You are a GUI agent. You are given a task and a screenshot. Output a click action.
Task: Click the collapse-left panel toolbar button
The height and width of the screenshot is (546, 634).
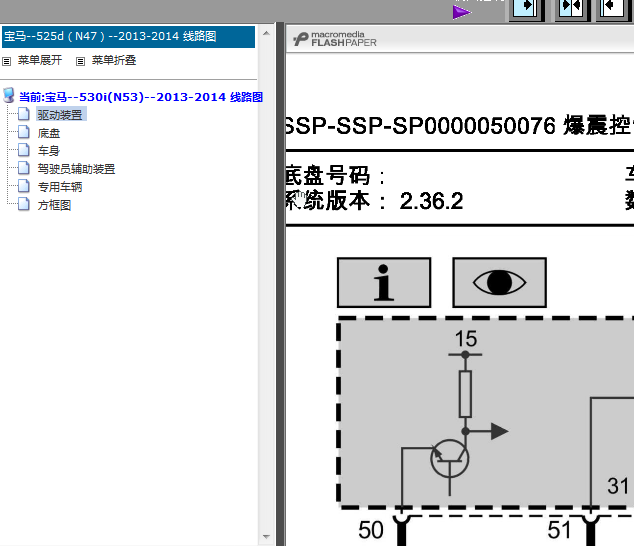(x=614, y=9)
